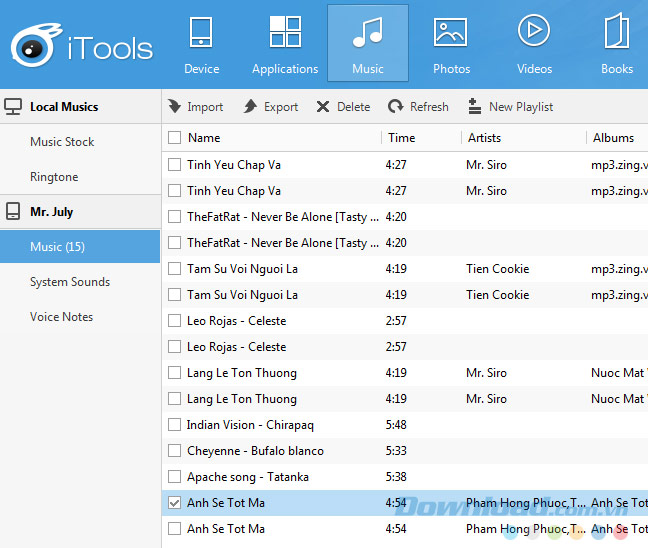The image size is (648, 548).
Task: Uncheck the highlighted Anh Se Tot Ma checkbox
Action: point(175,503)
